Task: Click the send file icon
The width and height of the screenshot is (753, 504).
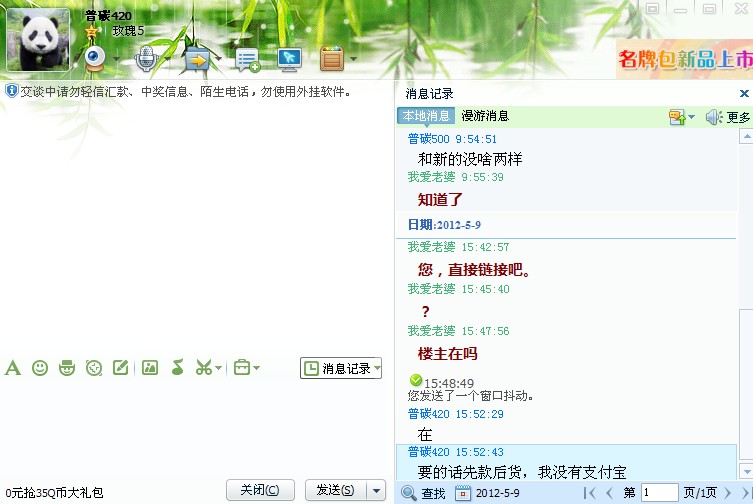Action: click(x=196, y=59)
